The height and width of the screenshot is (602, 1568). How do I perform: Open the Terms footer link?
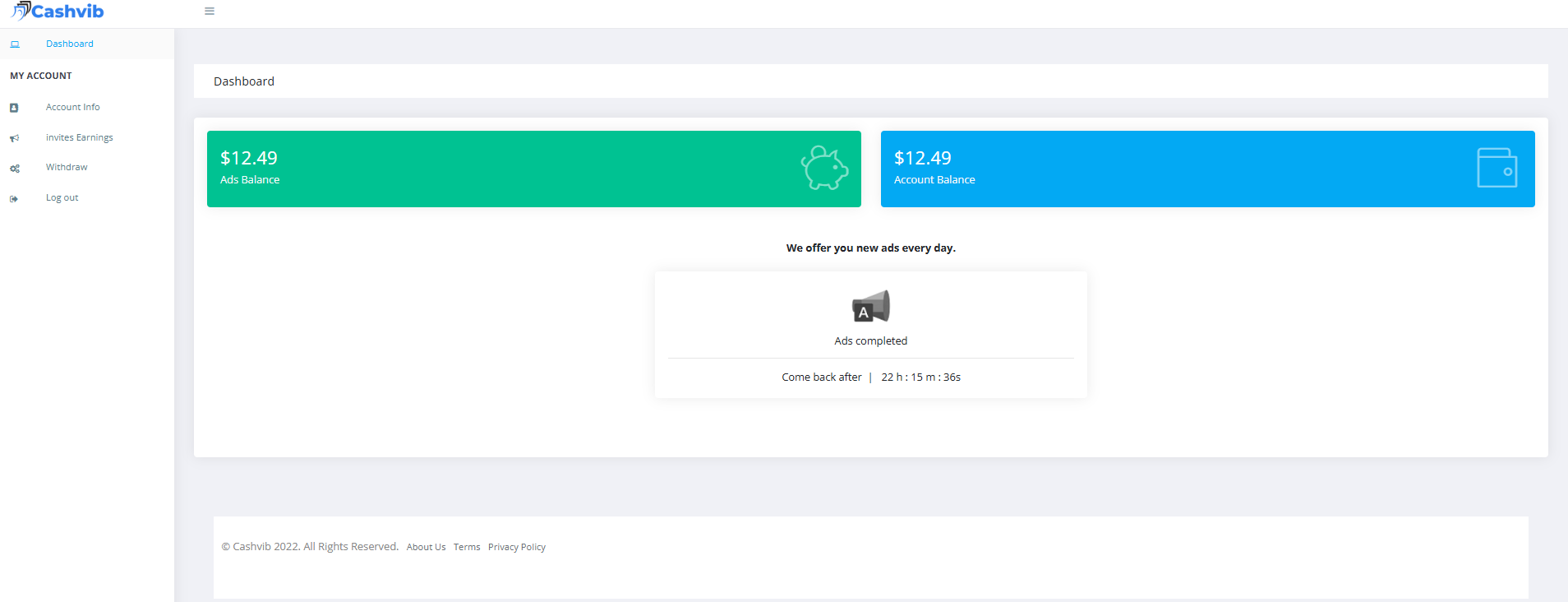pos(467,548)
